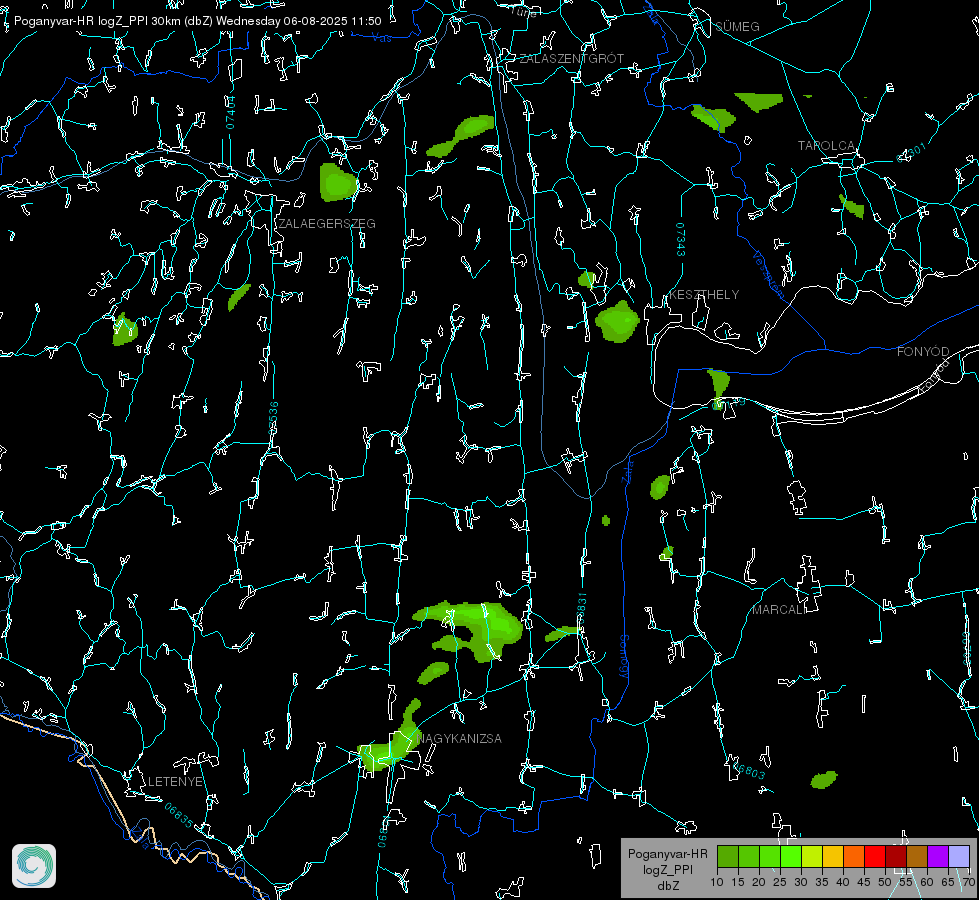The width and height of the screenshot is (979, 900).
Task: Select the 20-25 dBZ green swatch
Action: pyautogui.click(x=770, y=856)
